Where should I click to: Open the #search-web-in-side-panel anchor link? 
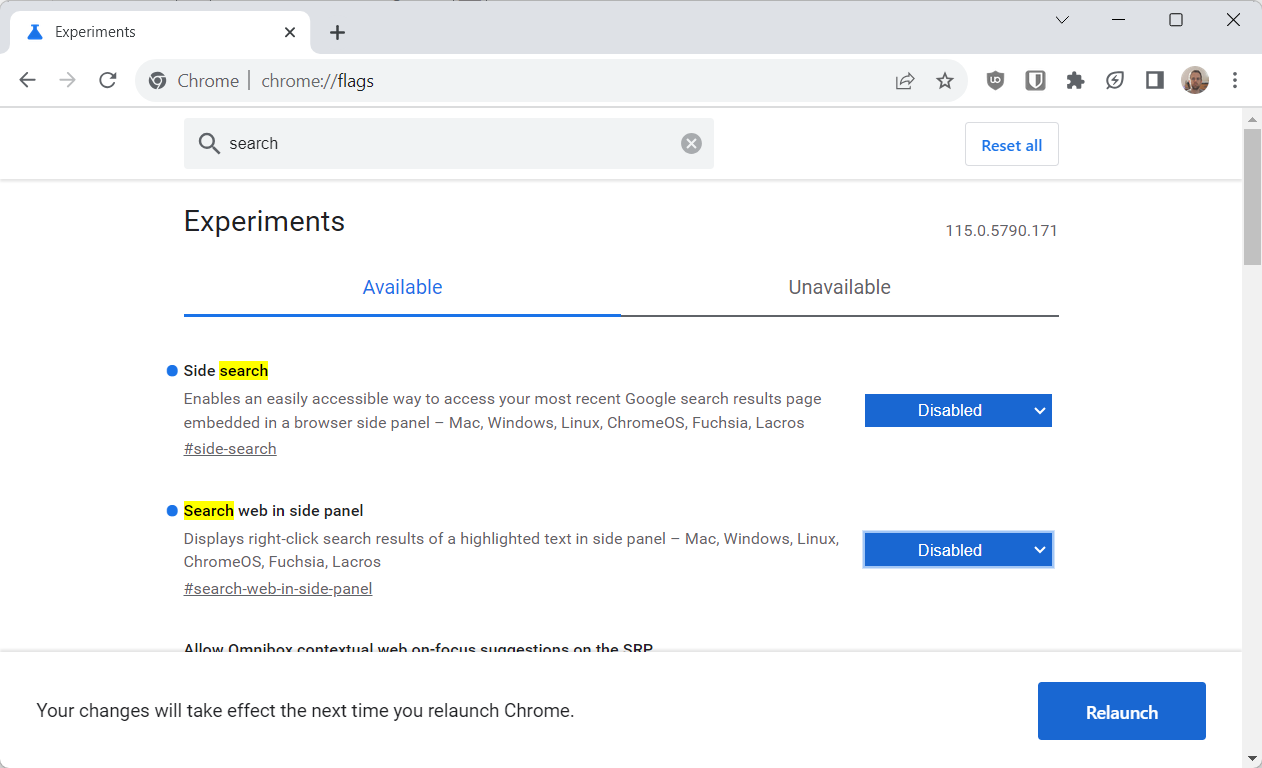[278, 589]
